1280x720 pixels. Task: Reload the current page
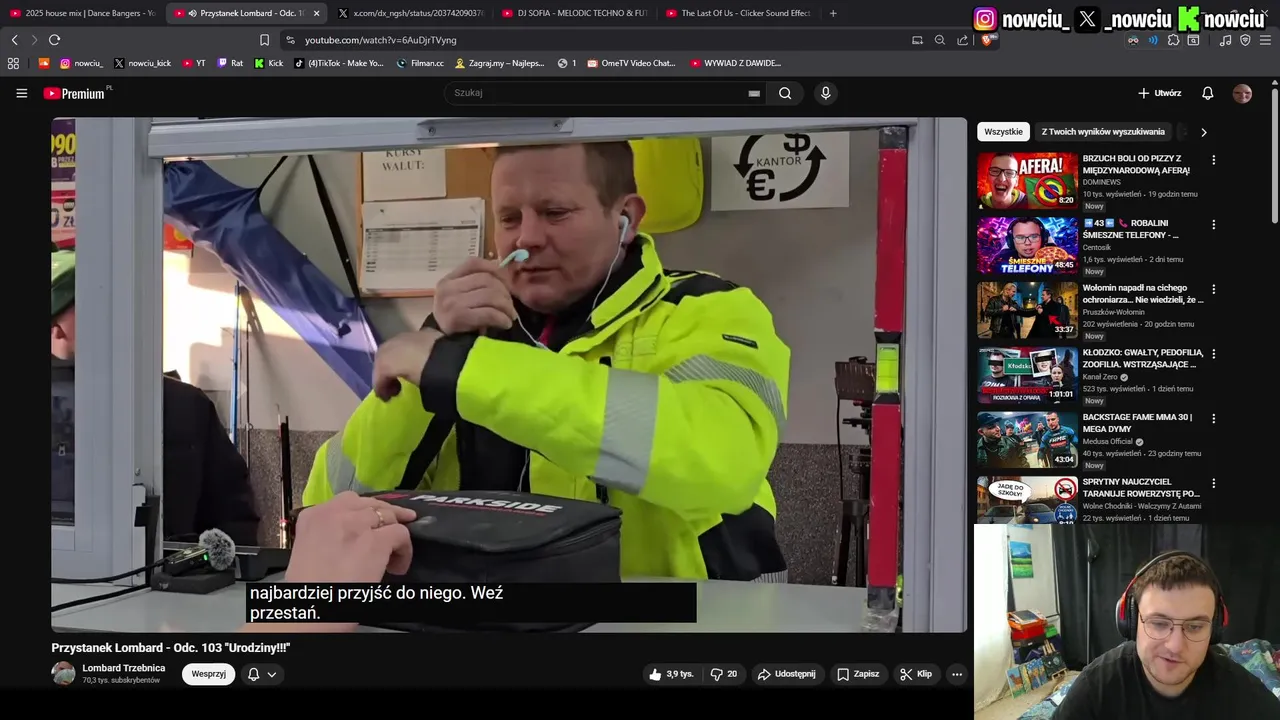(x=54, y=40)
